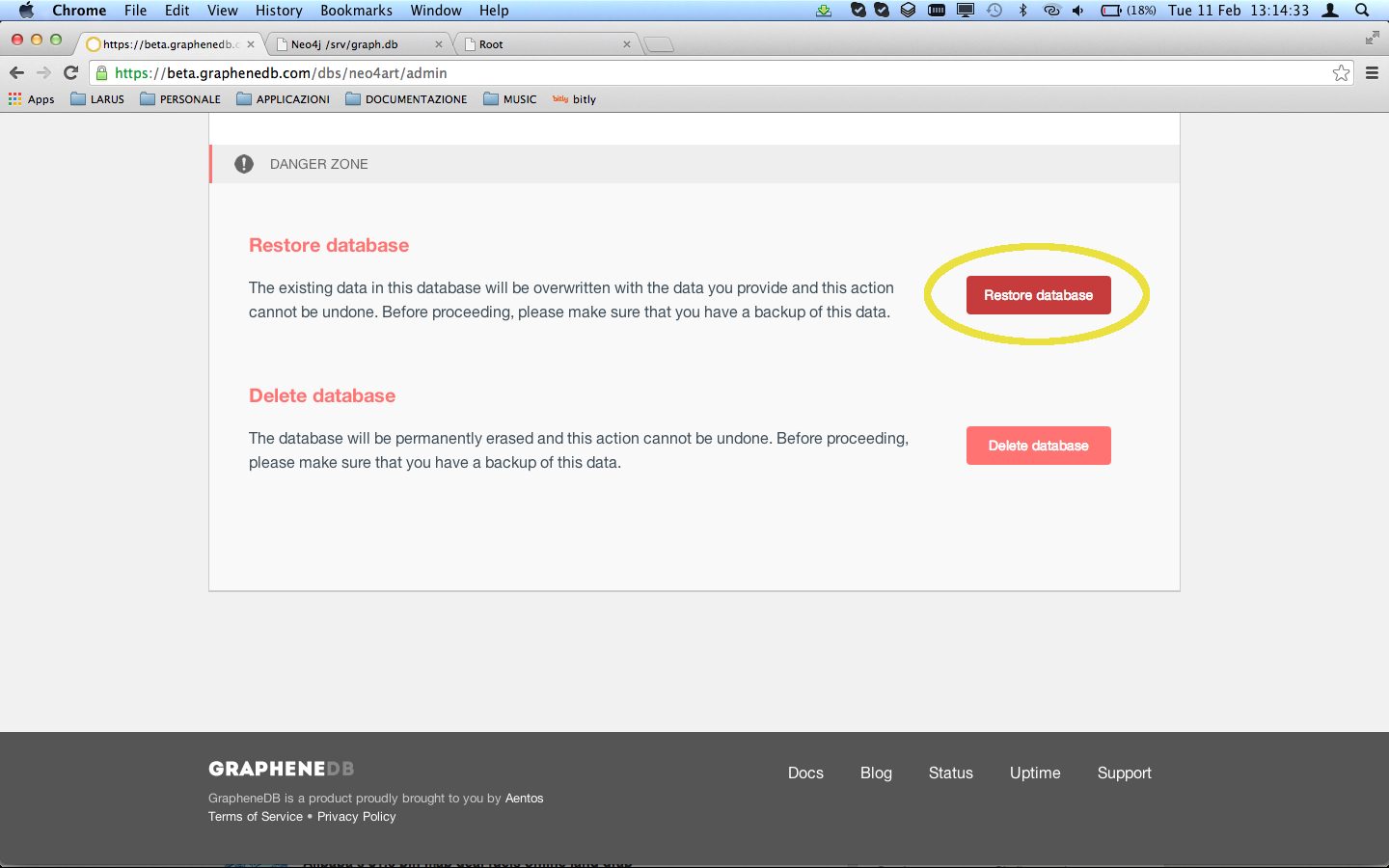Screen dimensions: 1389x868
Task: Open the File menu
Action: coord(135,11)
